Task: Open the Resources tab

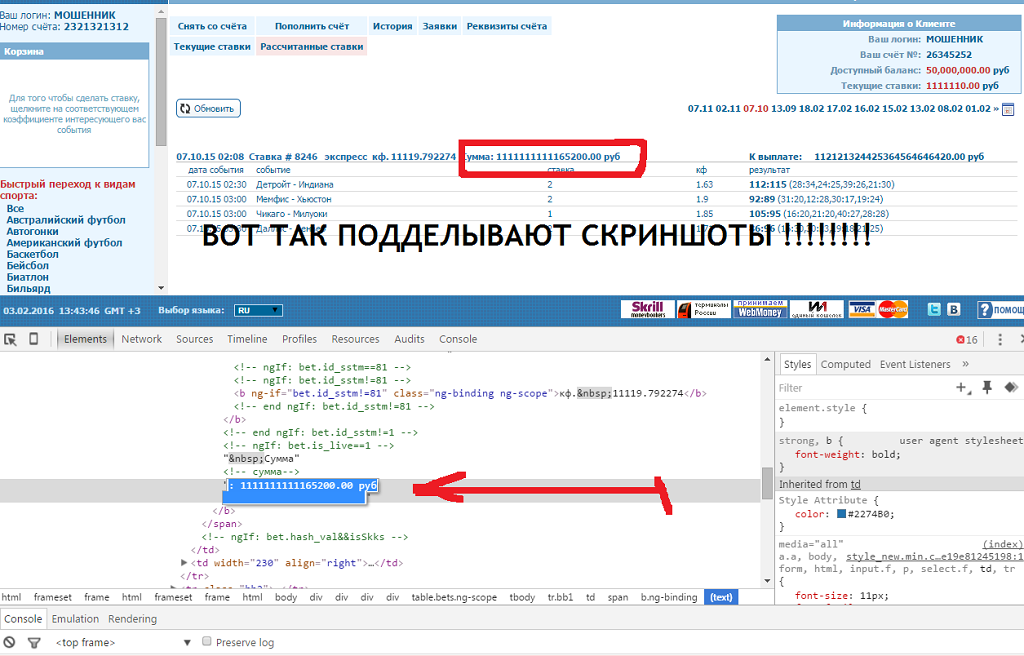Action: point(355,339)
